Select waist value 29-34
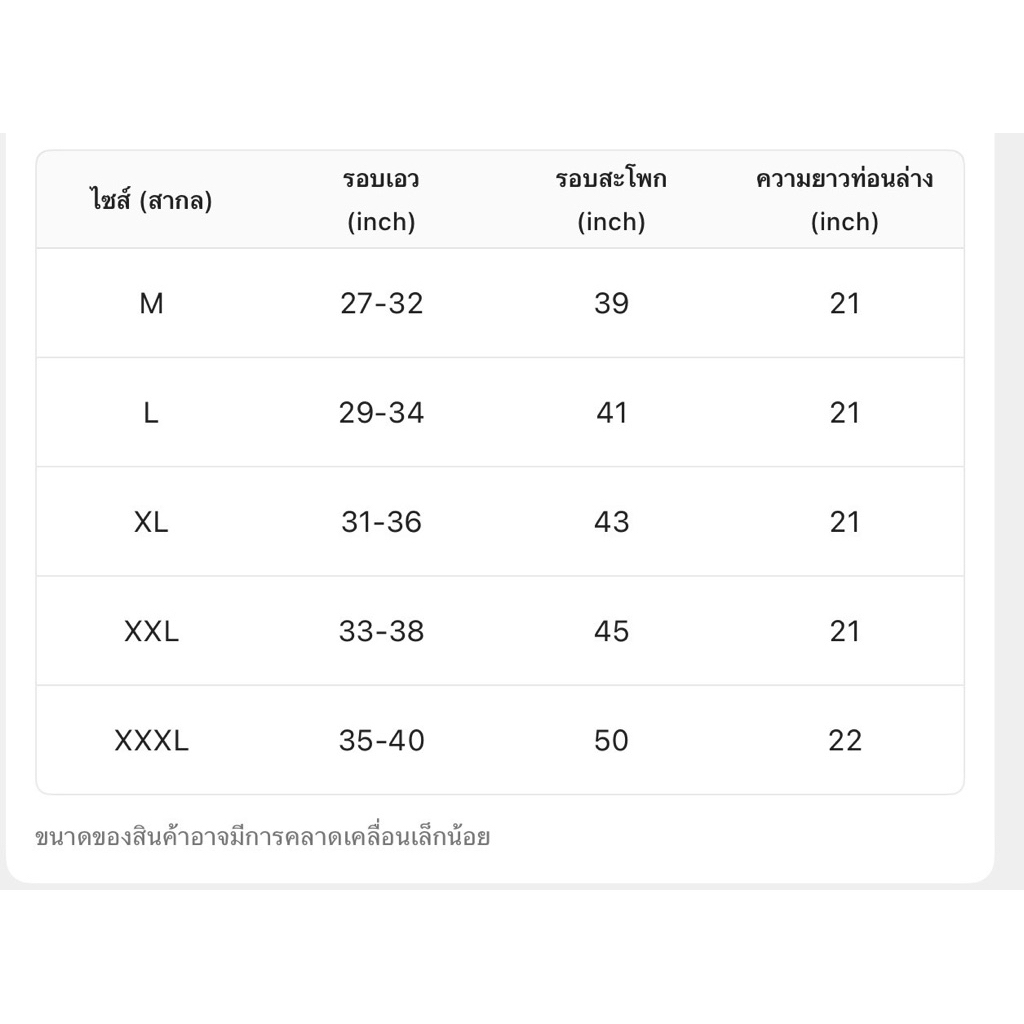1024x1024 pixels. pyautogui.click(x=381, y=413)
